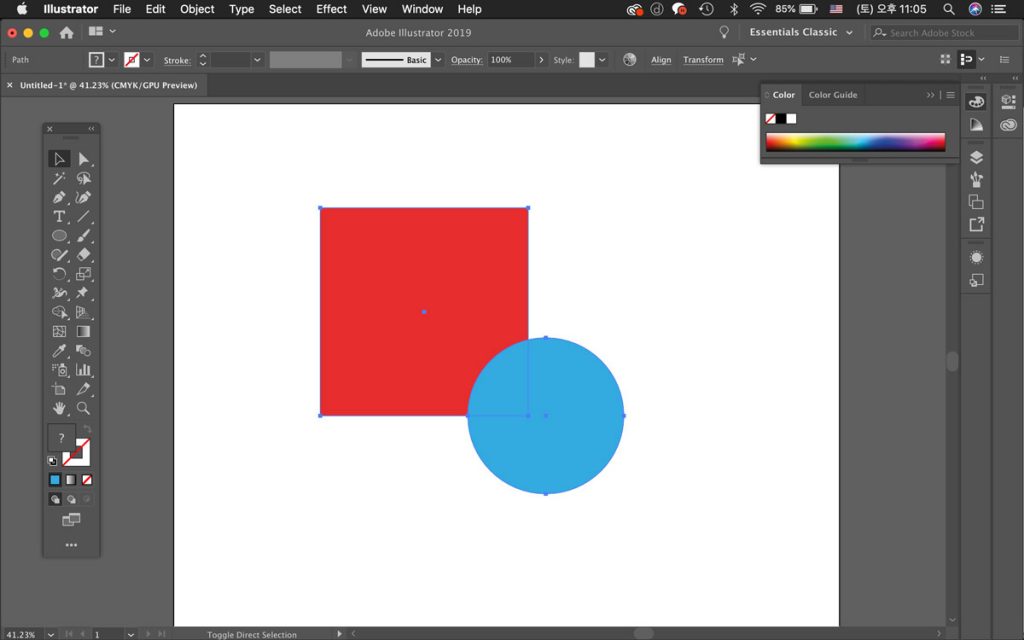Viewport: 1024px width, 640px height.
Task: Select the Selection tool (black arrow)
Action: [59, 159]
